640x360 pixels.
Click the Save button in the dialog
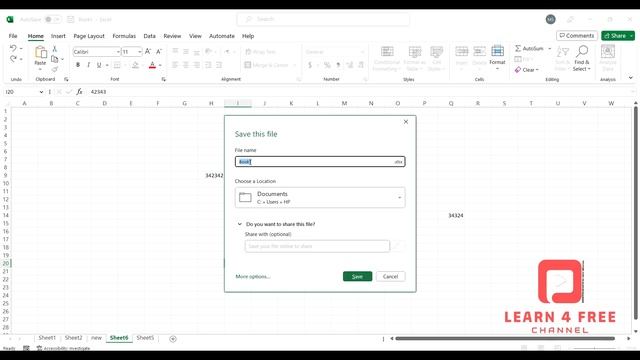357,276
